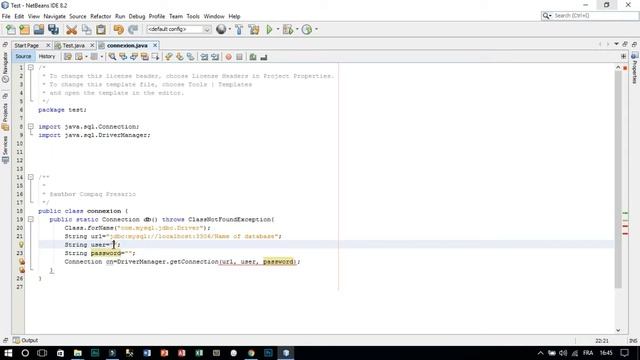The image size is (640, 360).
Task: Click the Undo arrow icon
Action: [x=118, y=29]
